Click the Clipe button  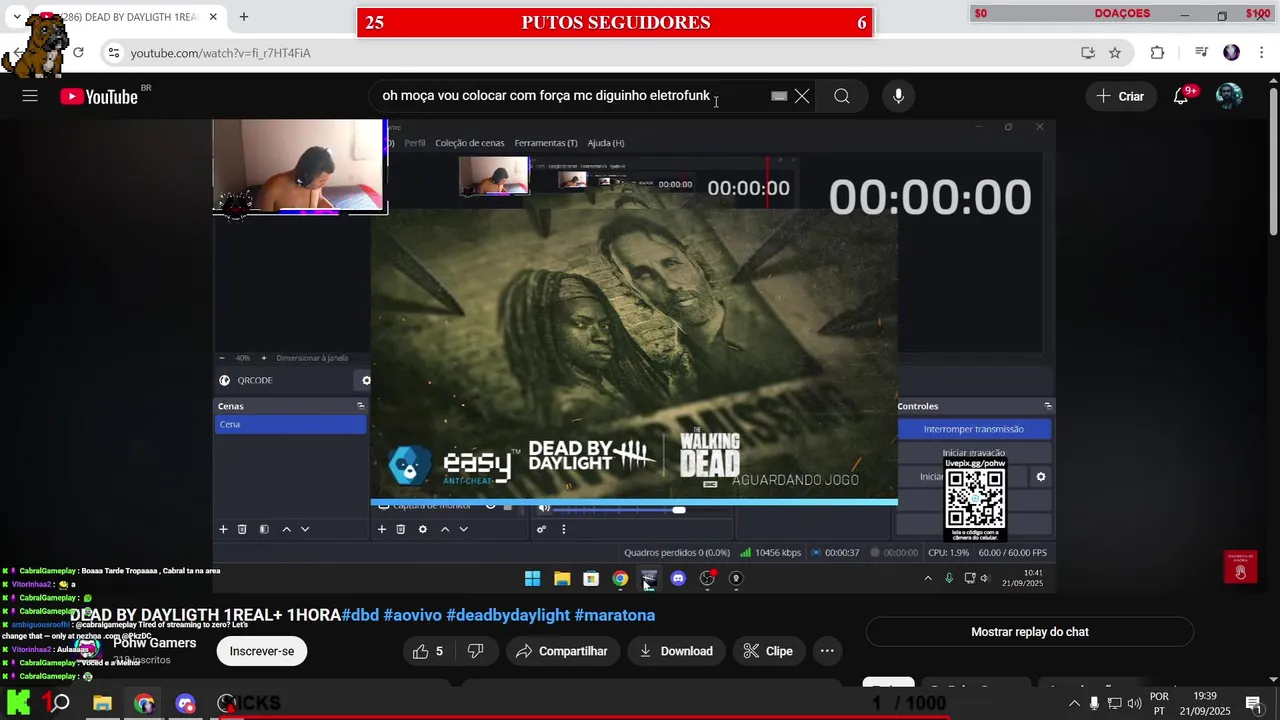768,651
